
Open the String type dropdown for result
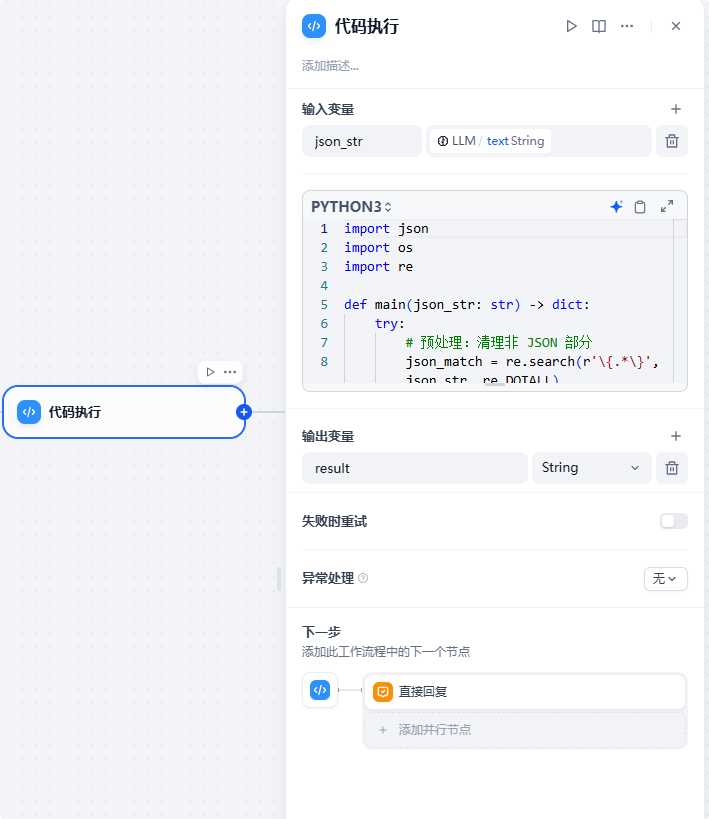click(x=591, y=468)
